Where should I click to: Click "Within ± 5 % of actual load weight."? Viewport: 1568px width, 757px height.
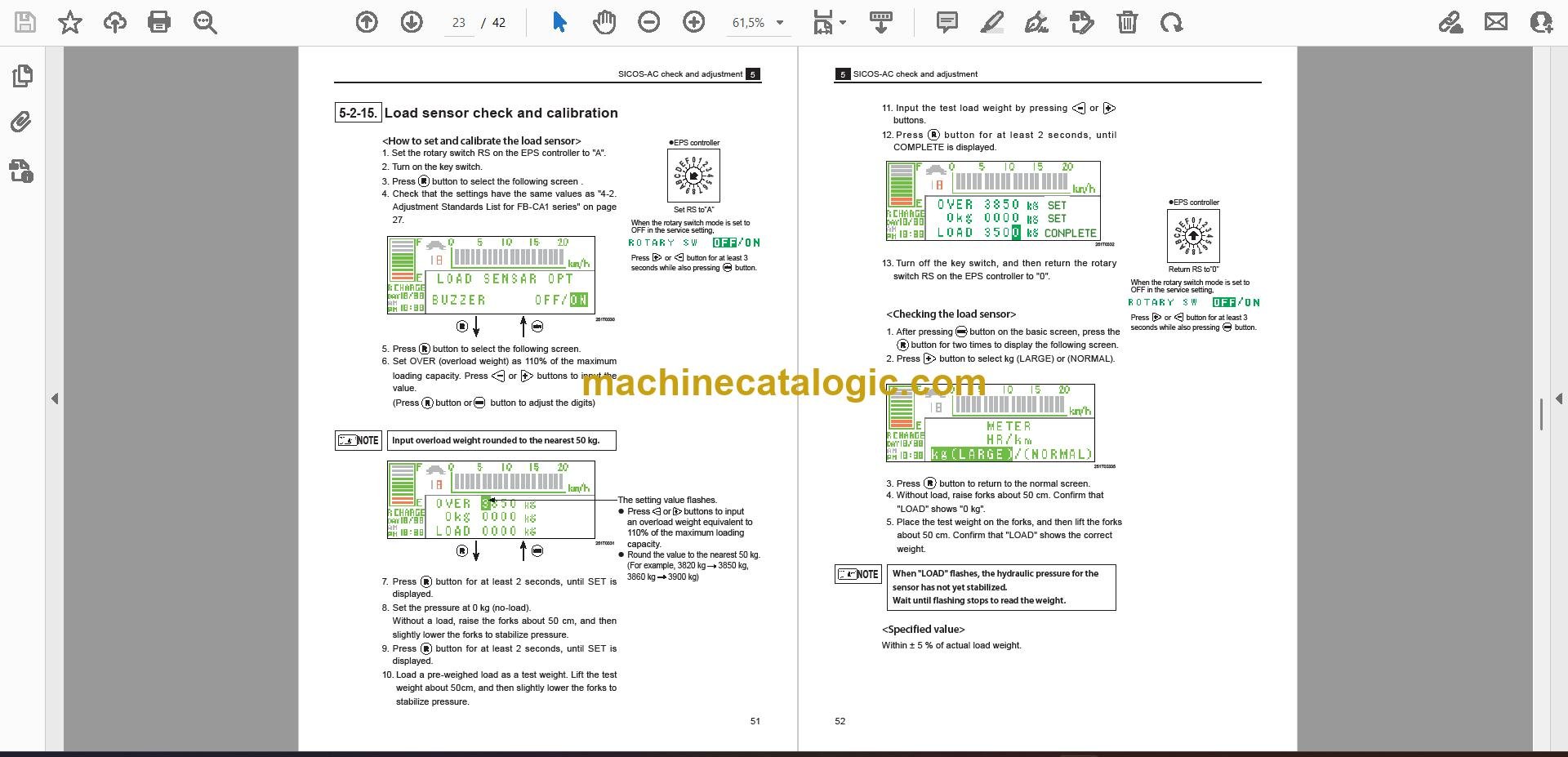click(x=951, y=645)
